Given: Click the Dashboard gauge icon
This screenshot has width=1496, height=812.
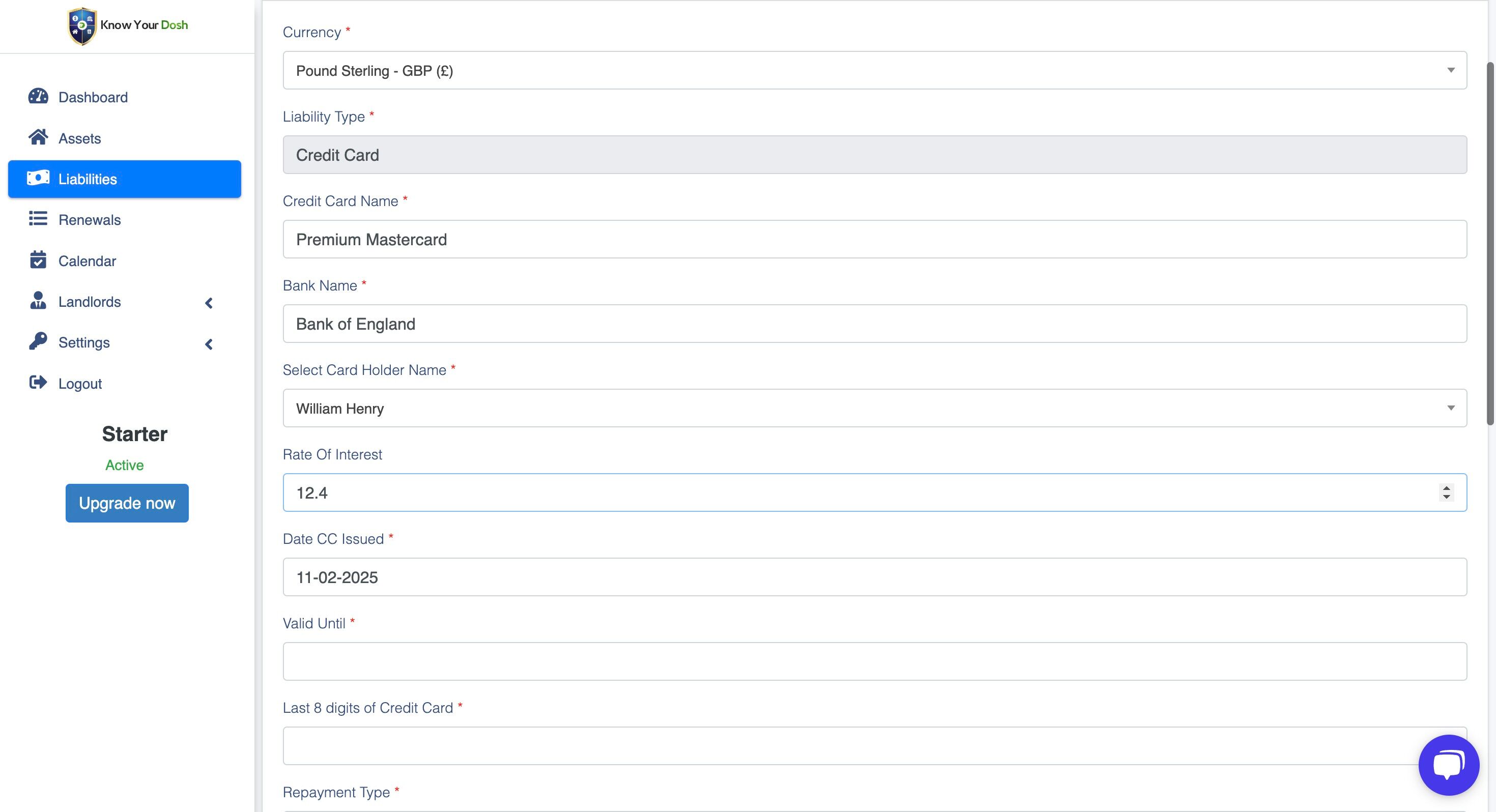Looking at the screenshot, I should [38, 97].
